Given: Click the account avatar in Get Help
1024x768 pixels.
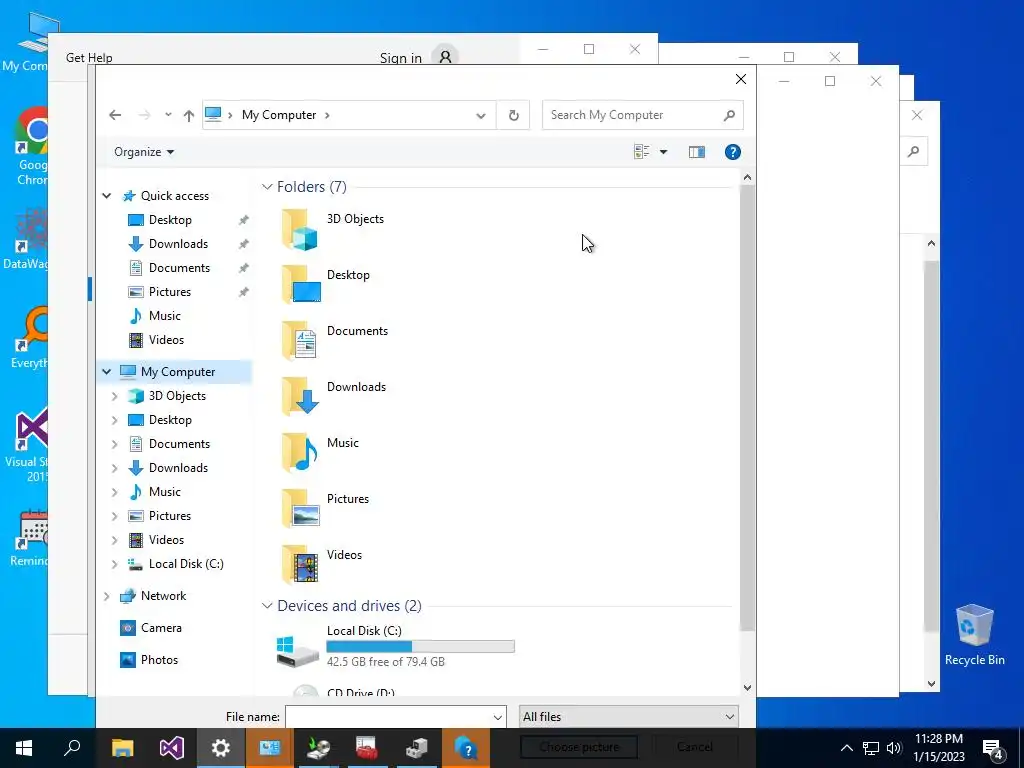Looking at the screenshot, I should click(445, 57).
